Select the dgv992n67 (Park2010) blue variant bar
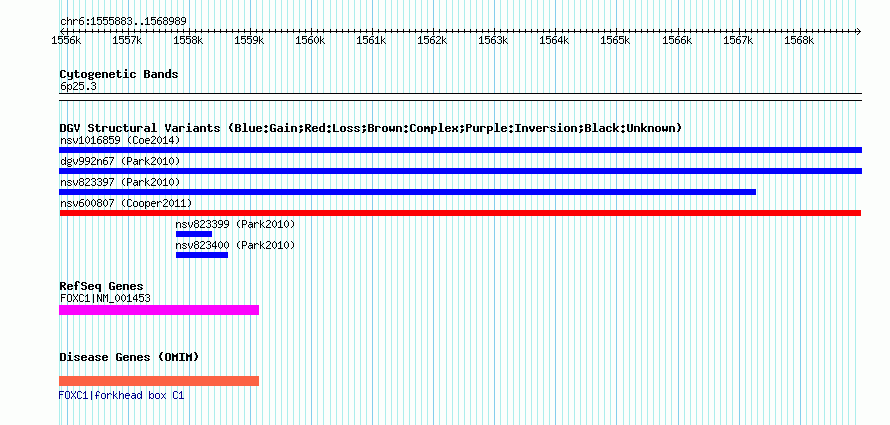 pos(460,171)
